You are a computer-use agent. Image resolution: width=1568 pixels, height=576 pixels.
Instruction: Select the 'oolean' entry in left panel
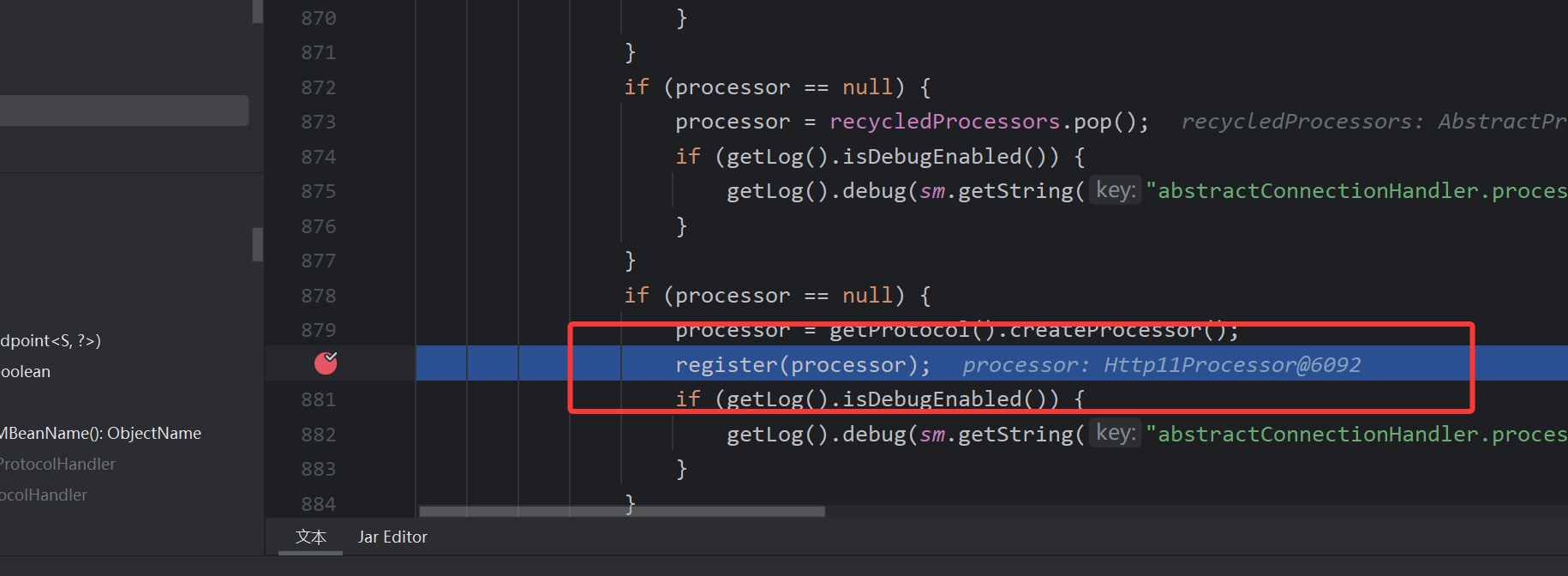click(26, 372)
